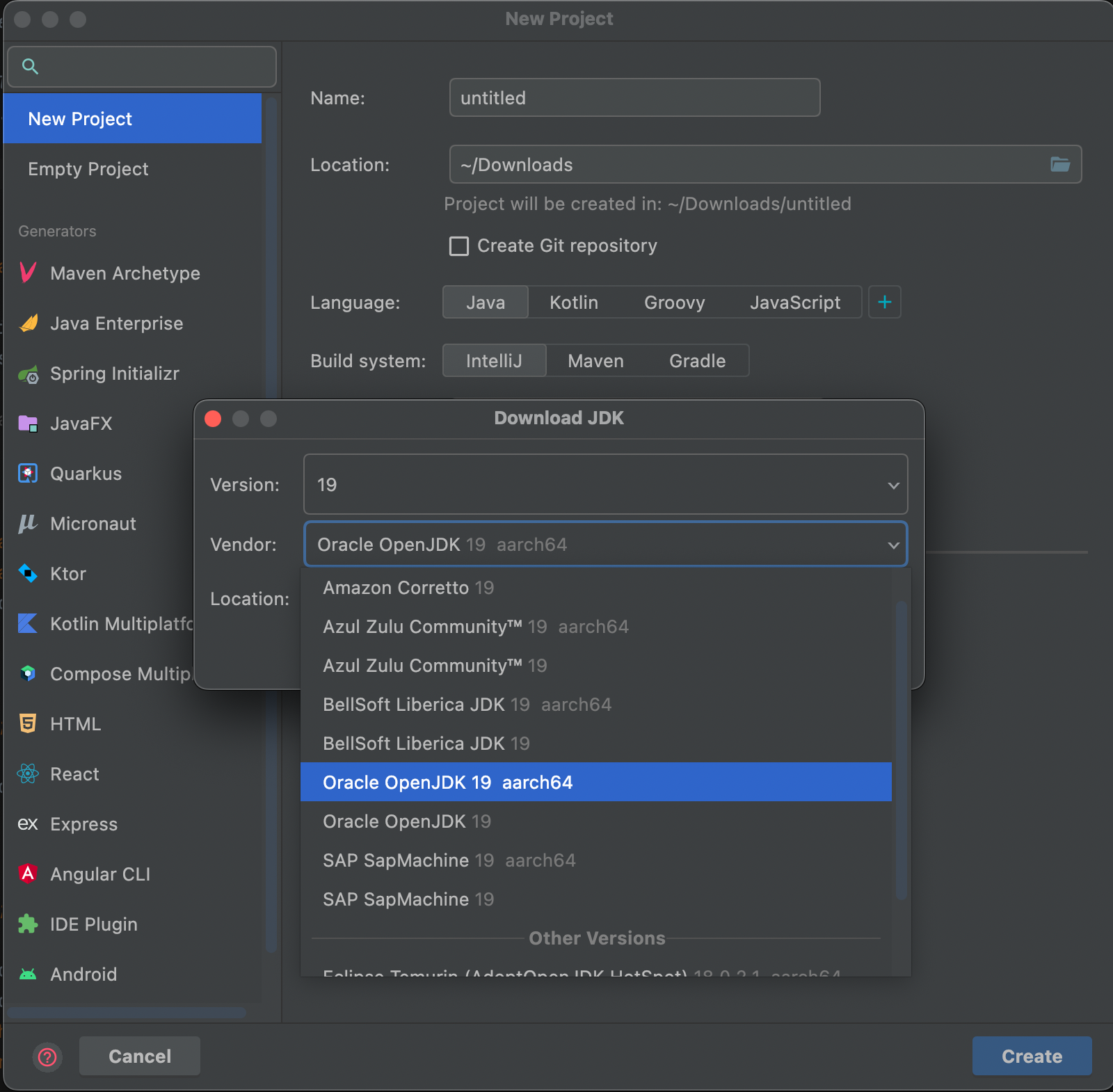Click the Compose Multiplatform icon
The image size is (1113, 1092).
[x=28, y=673]
